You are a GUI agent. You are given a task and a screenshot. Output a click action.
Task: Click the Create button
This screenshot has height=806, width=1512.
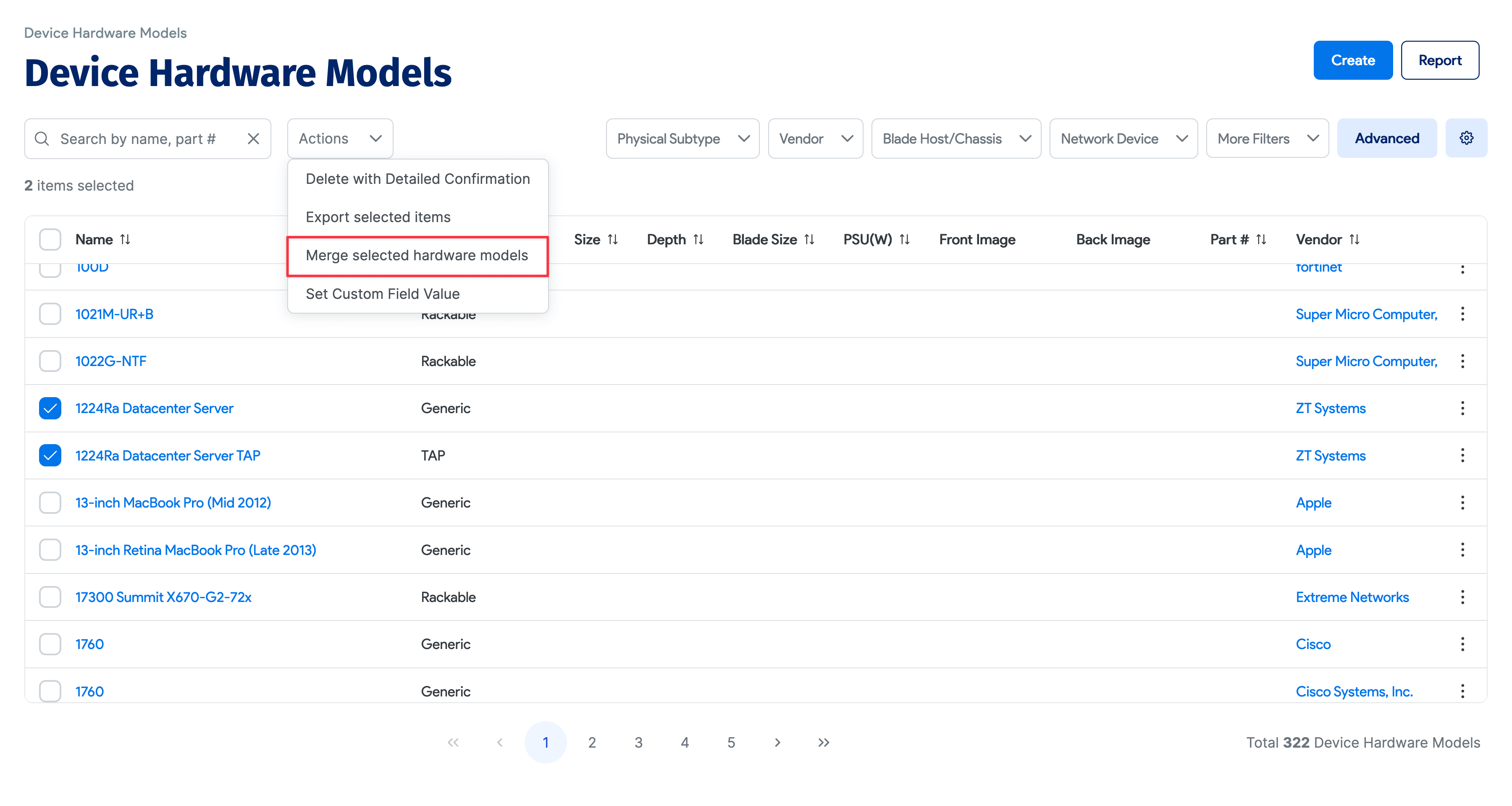coord(1353,60)
